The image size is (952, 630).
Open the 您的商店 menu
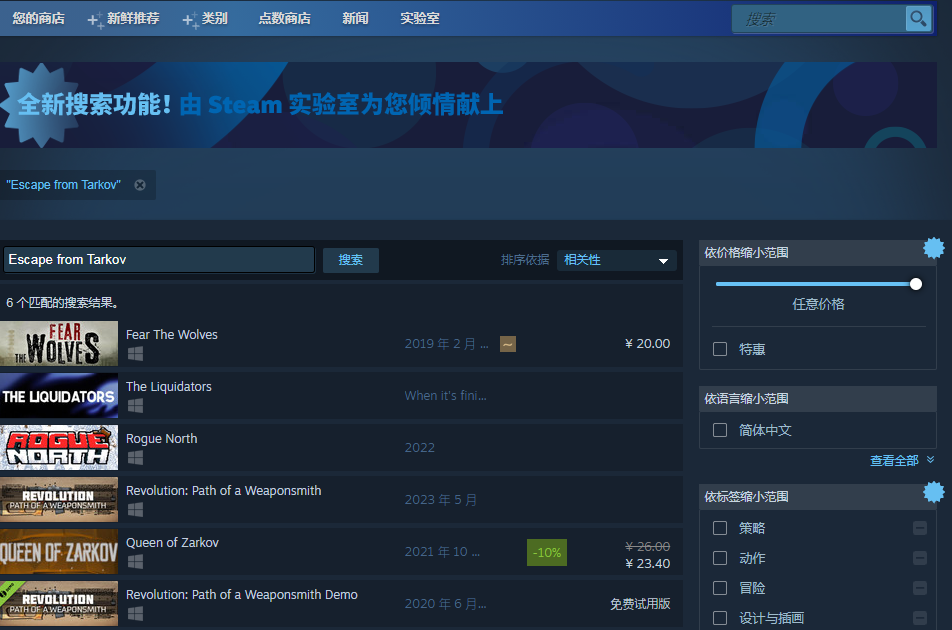pyautogui.click(x=38, y=18)
